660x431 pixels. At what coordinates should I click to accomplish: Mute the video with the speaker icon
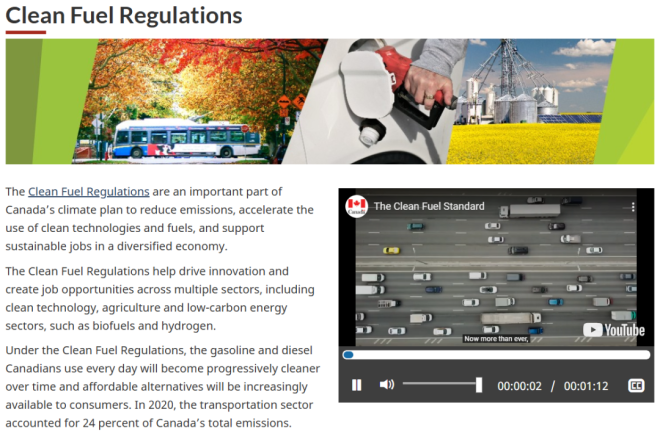click(387, 385)
